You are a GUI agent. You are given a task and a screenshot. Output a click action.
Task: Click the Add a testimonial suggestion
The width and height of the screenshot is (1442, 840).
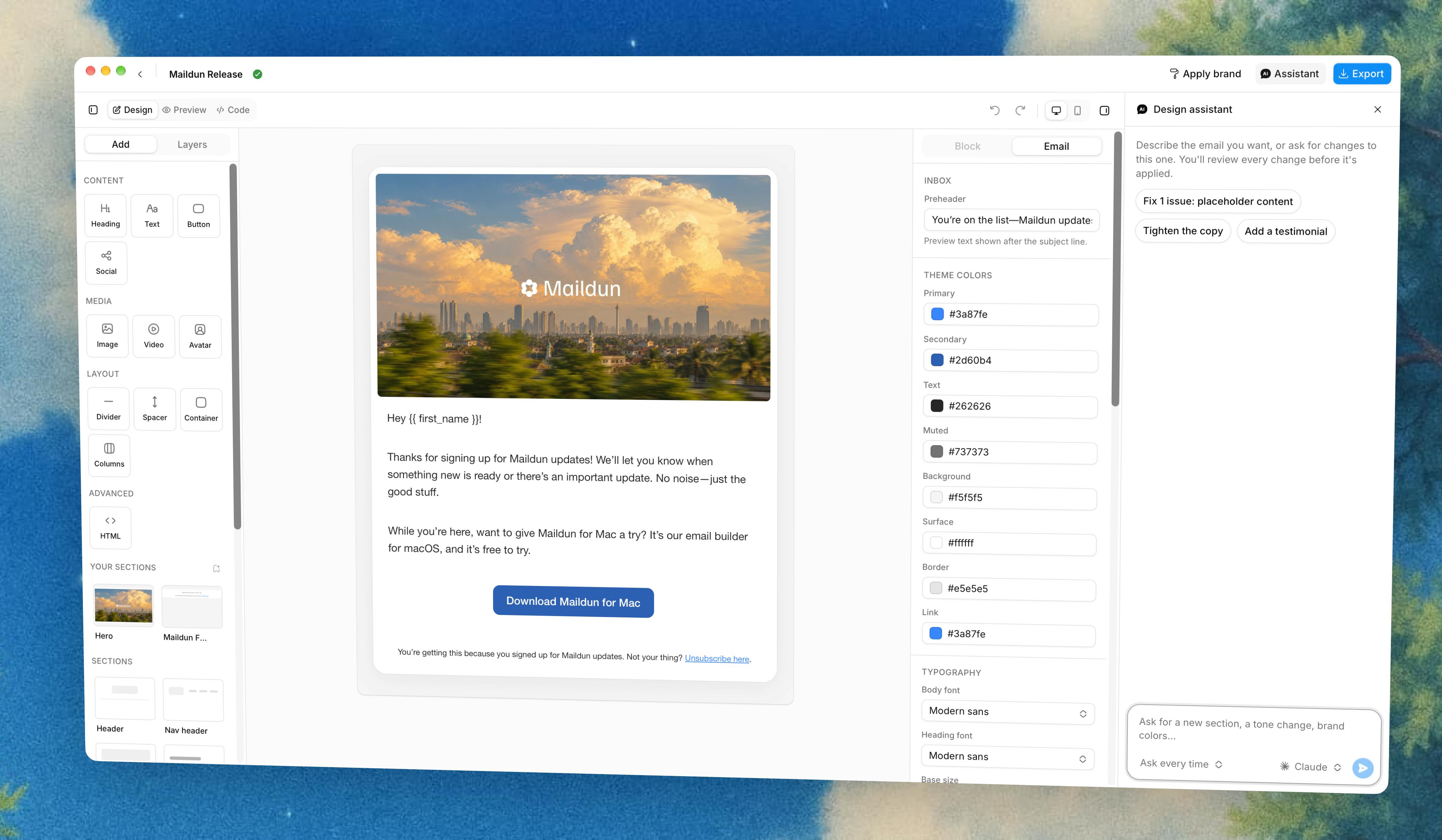pos(1286,232)
